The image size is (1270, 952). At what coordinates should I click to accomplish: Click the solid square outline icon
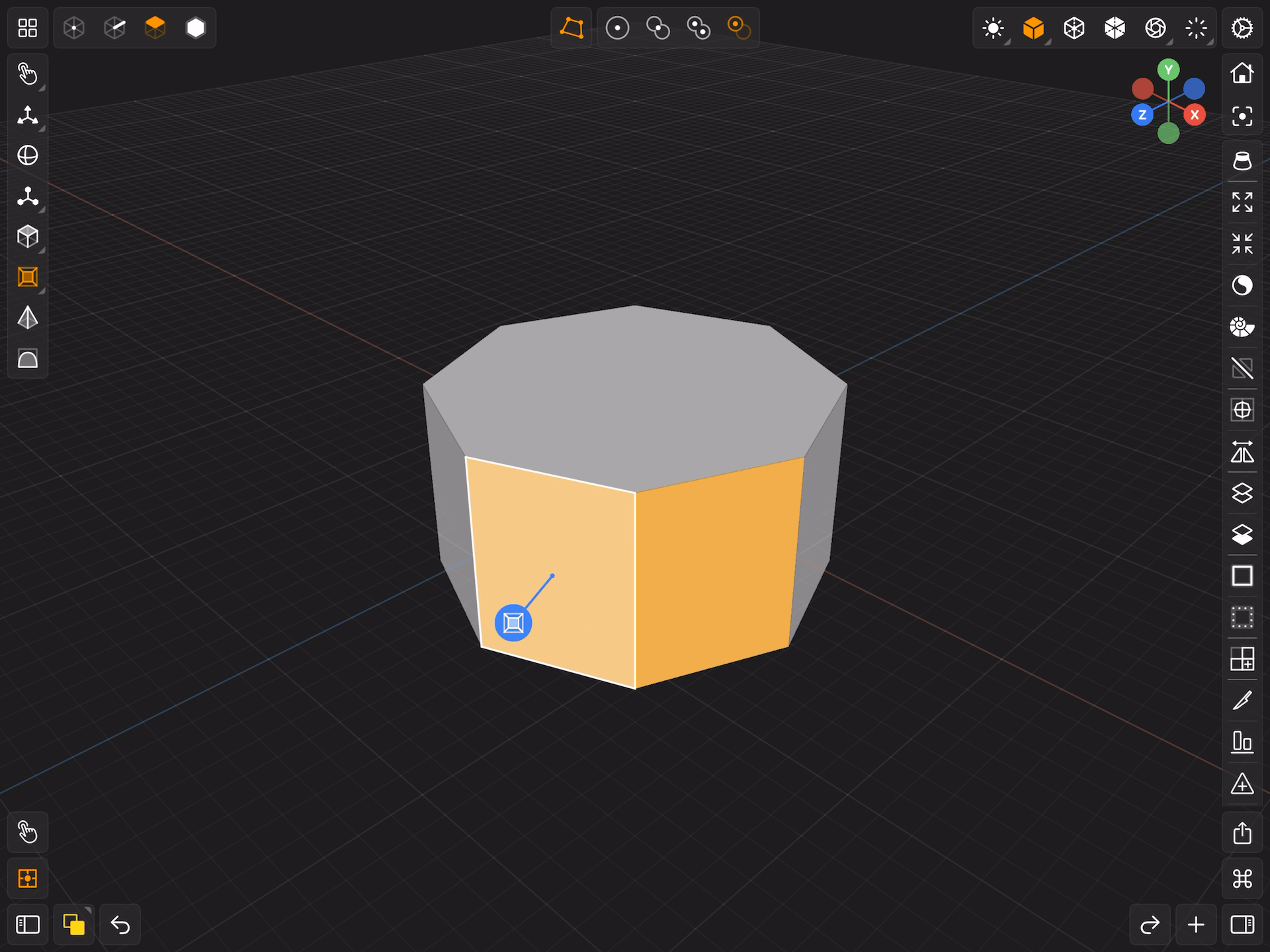pyautogui.click(x=1242, y=576)
